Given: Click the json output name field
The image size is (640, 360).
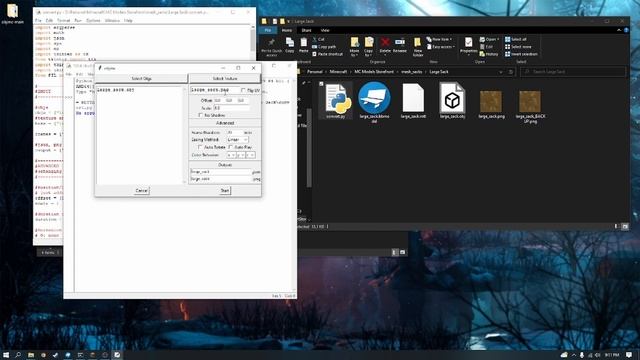Looking at the screenshot, I should (220, 172).
